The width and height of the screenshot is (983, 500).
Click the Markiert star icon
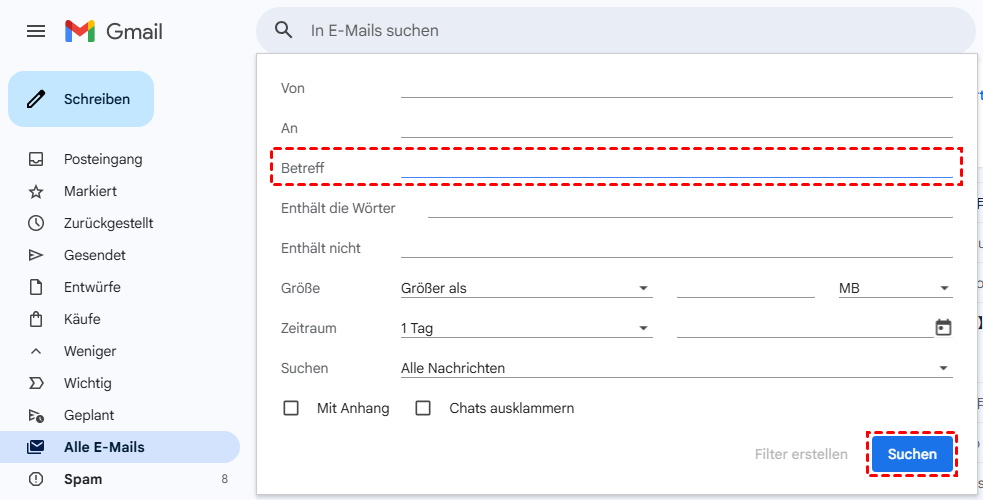point(36,191)
